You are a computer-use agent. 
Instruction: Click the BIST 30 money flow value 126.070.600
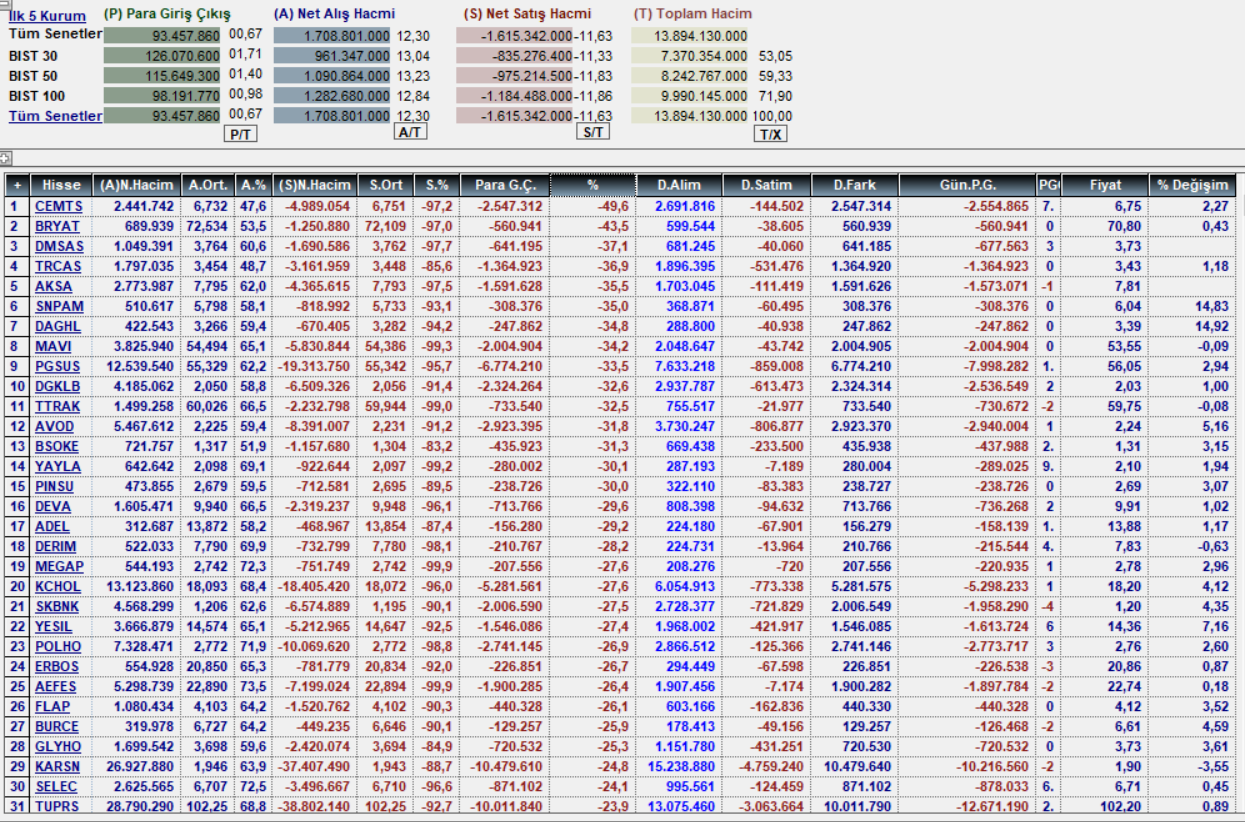(162, 55)
